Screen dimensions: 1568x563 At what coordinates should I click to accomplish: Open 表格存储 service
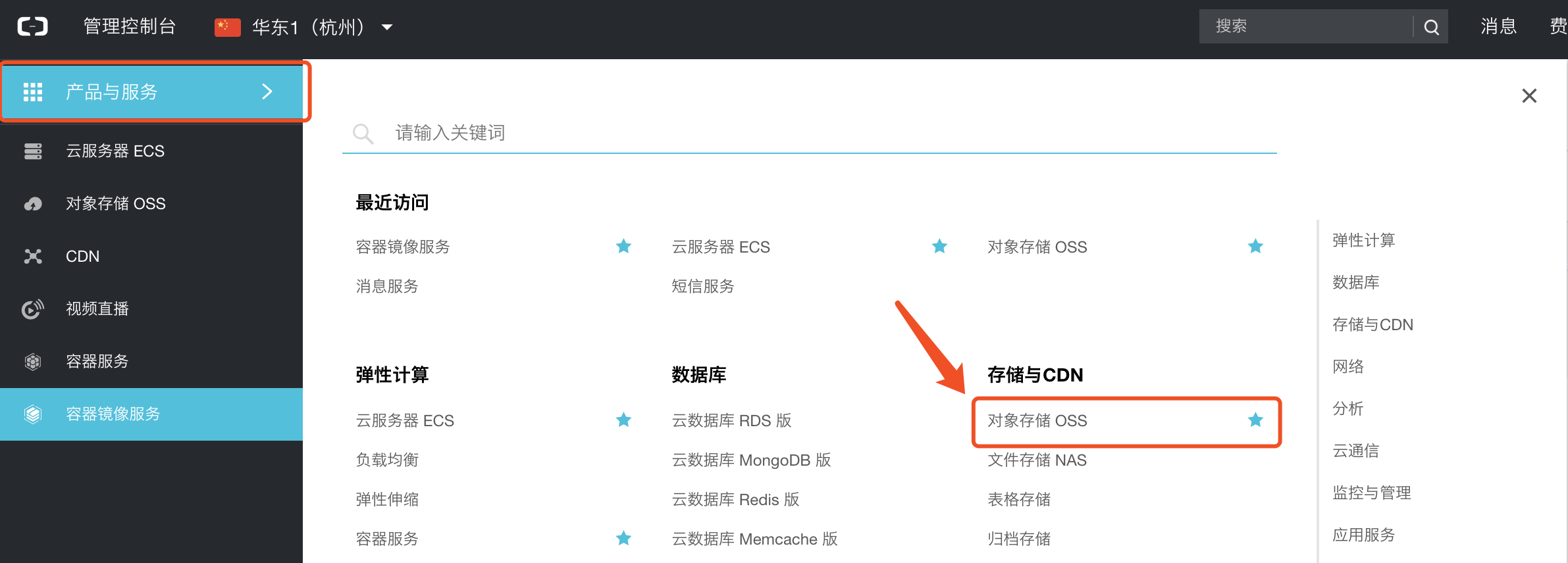point(1019,499)
